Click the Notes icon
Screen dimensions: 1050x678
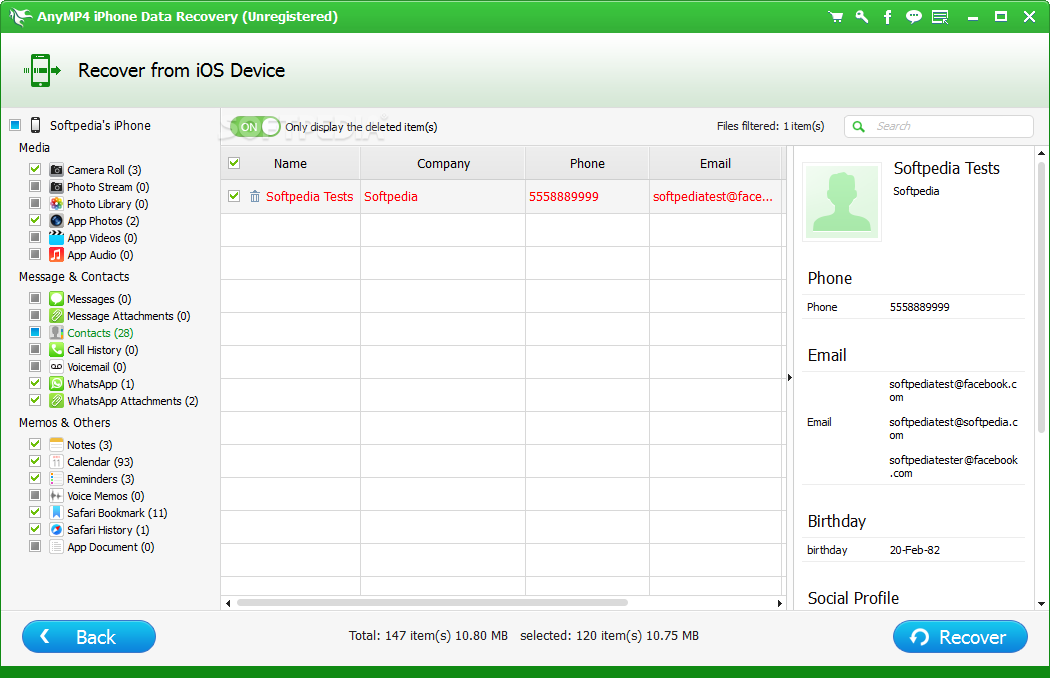(56, 445)
